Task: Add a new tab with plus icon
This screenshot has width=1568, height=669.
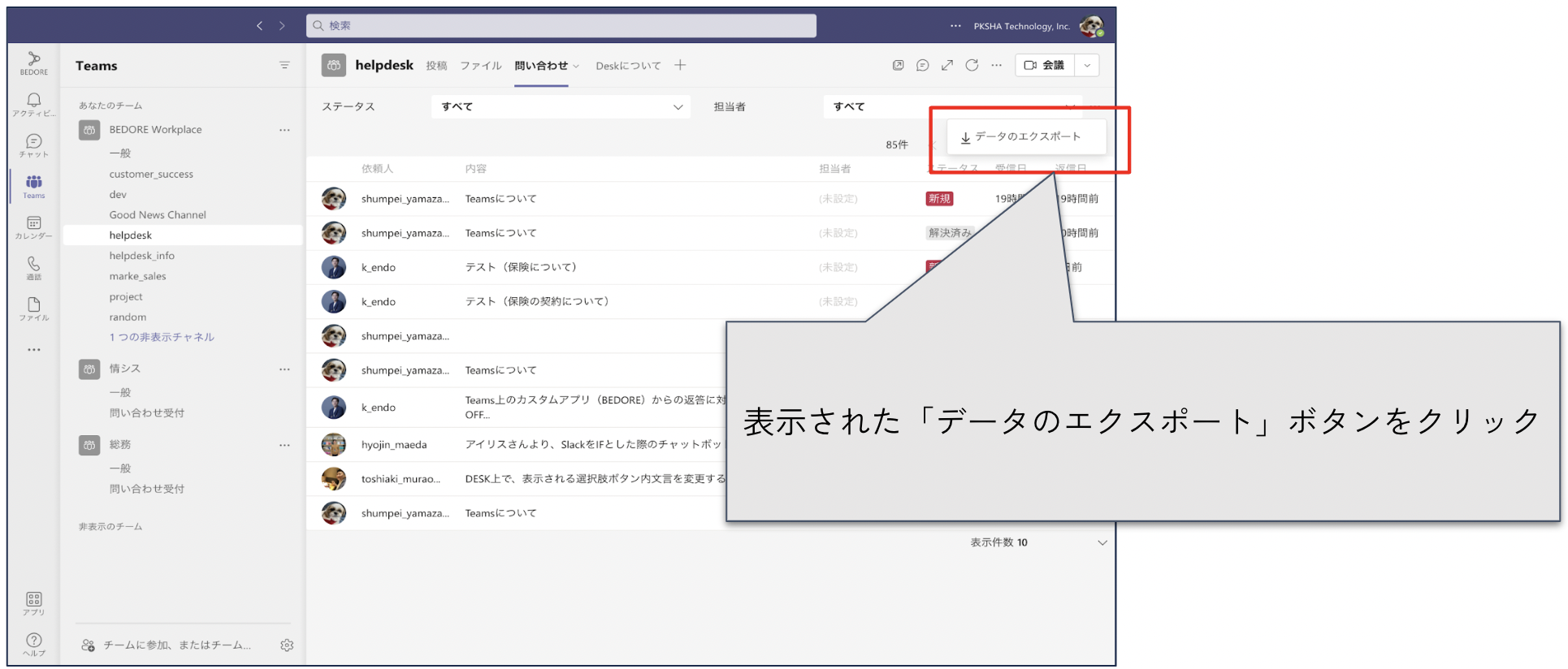Action: click(x=680, y=66)
